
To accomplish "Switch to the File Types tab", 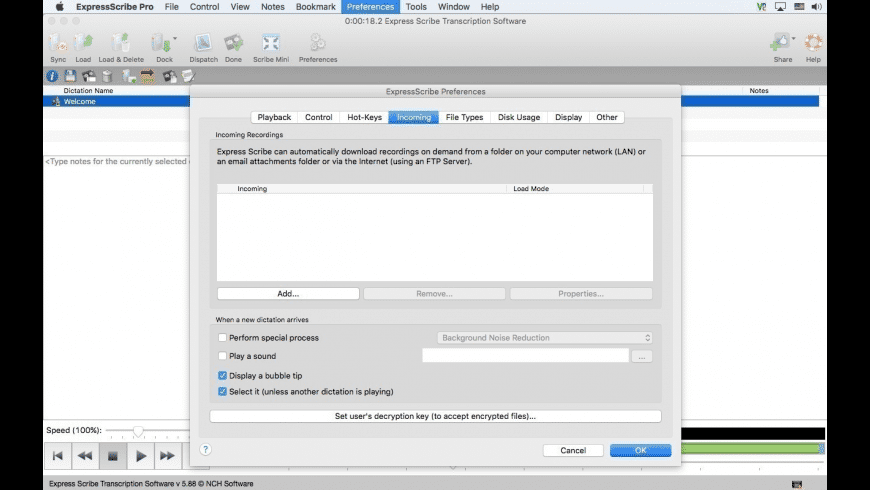I will point(464,117).
